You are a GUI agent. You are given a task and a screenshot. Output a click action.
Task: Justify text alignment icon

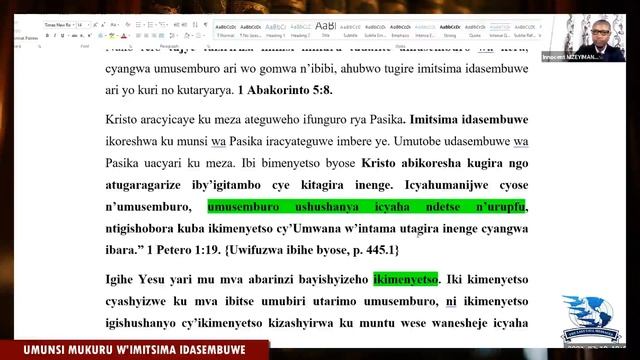pos(162,36)
